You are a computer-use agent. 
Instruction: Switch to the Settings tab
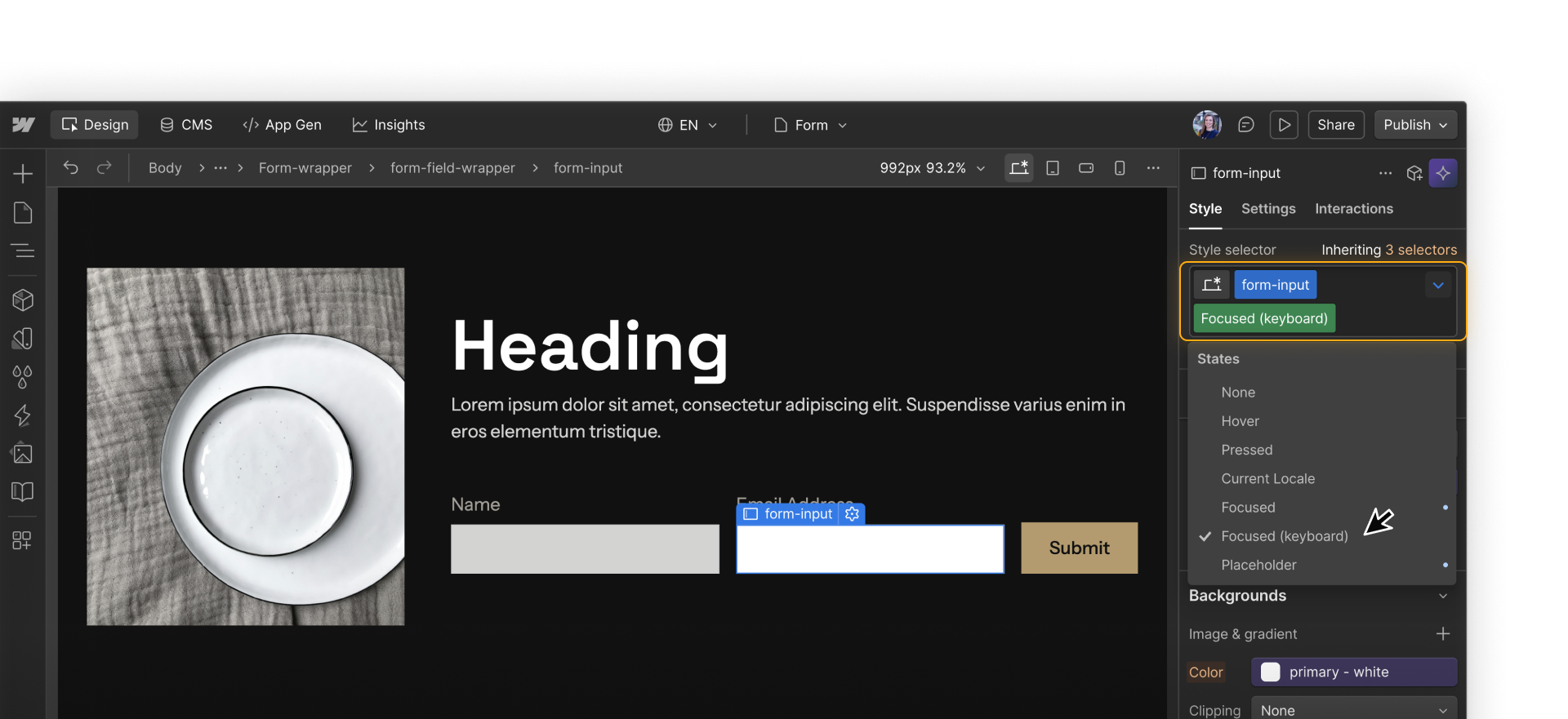coord(1268,209)
